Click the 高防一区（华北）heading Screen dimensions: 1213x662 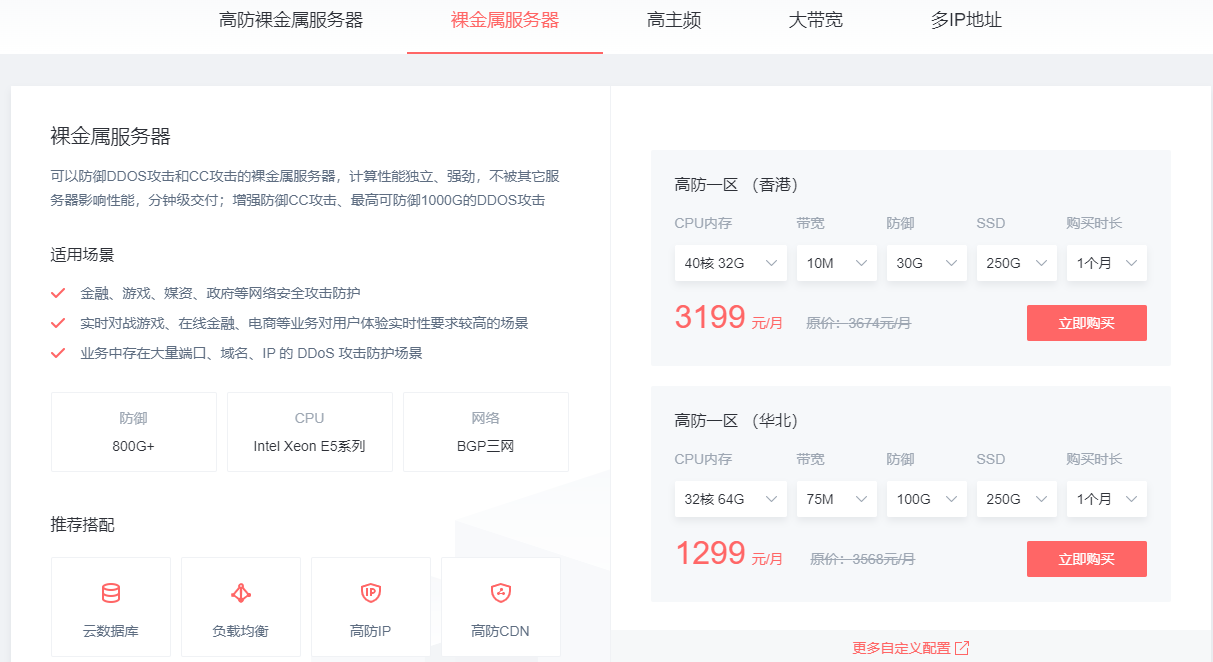click(736, 420)
